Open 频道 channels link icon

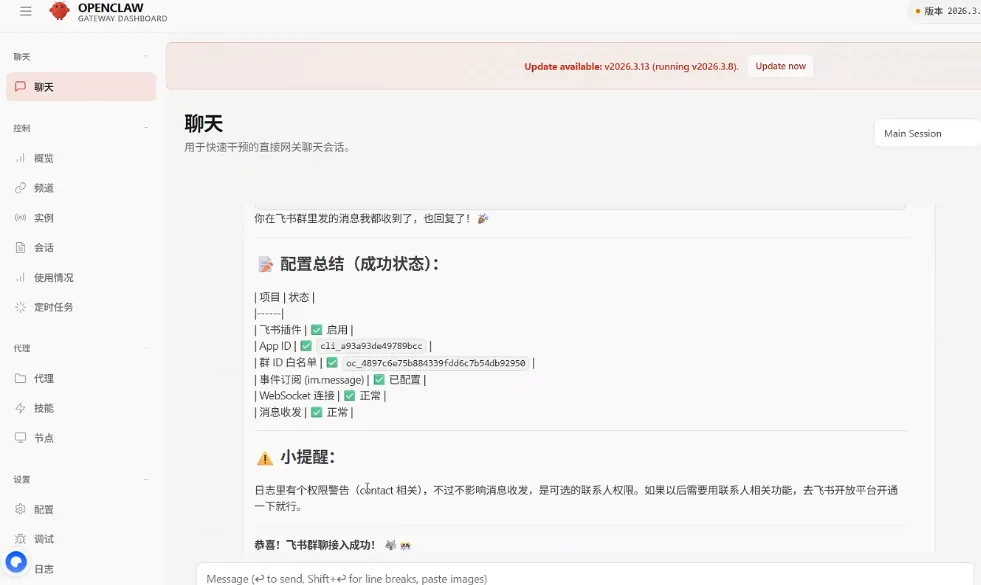(x=20, y=188)
